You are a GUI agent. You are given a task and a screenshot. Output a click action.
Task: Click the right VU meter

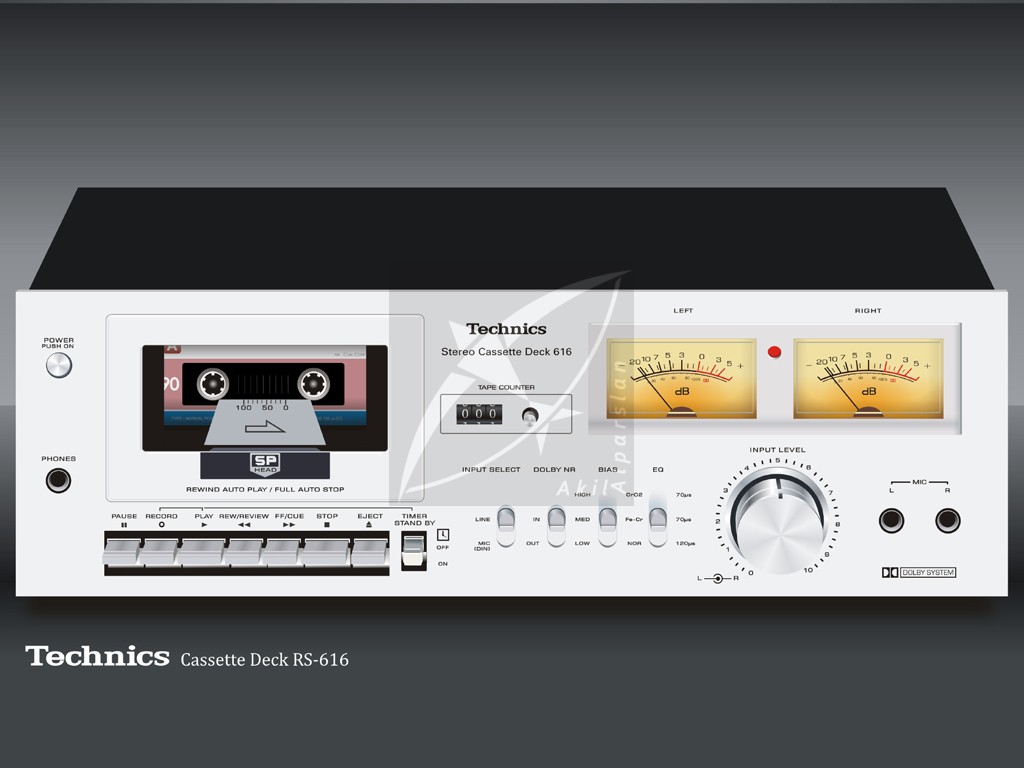click(868, 379)
